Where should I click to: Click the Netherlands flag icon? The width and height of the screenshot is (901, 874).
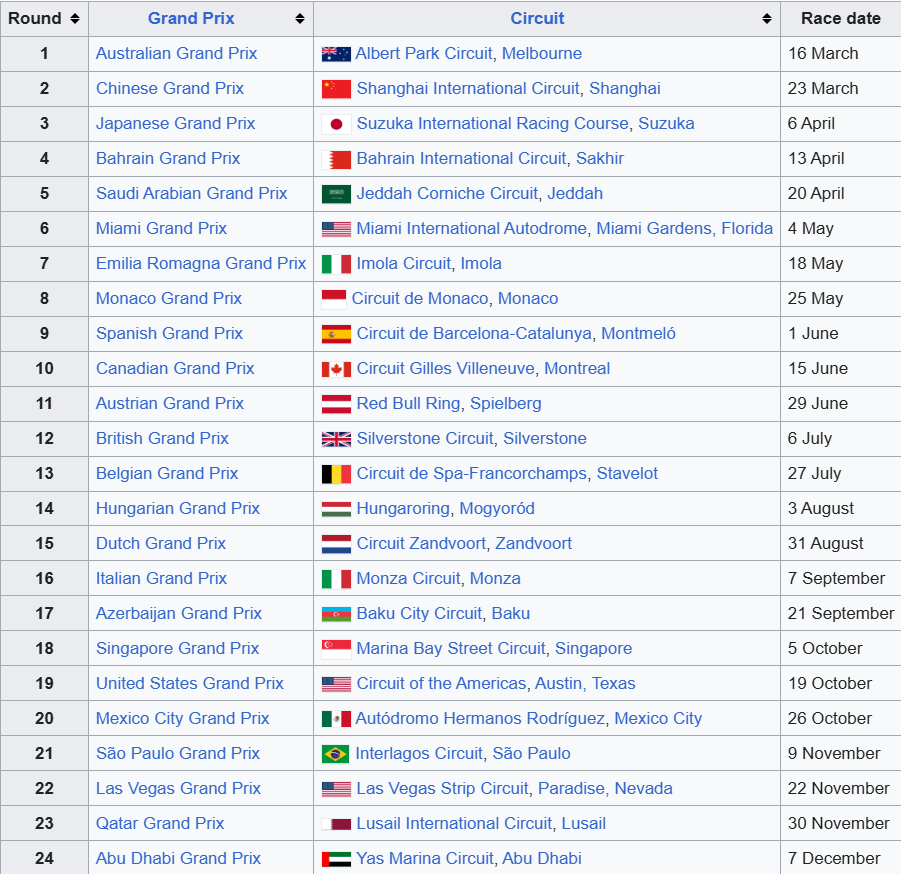(x=336, y=544)
